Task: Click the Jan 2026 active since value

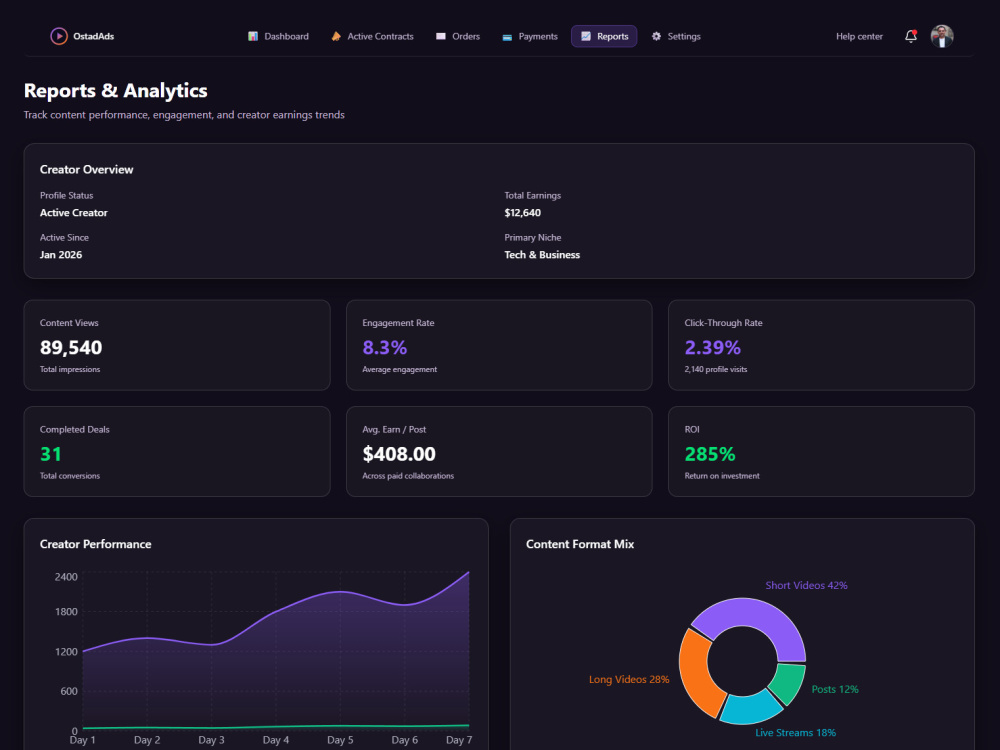Action: pyautogui.click(x=61, y=255)
